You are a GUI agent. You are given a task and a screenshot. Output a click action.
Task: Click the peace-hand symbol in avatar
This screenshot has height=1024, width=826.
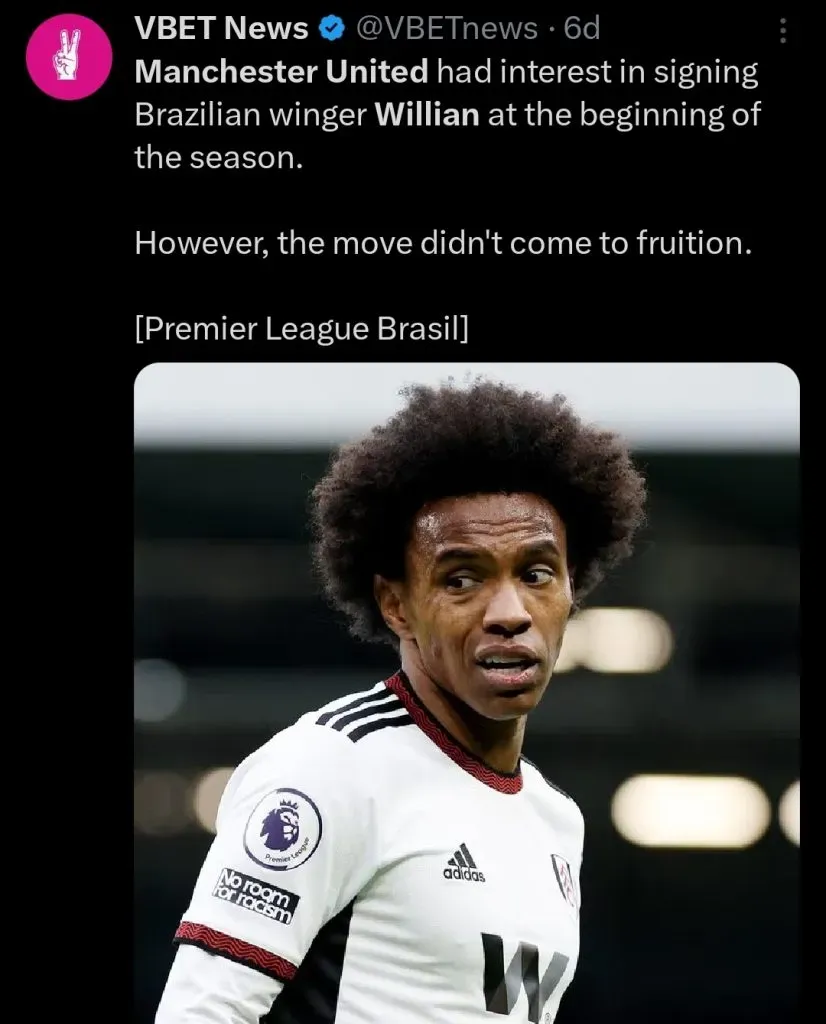tap(68, 56)
